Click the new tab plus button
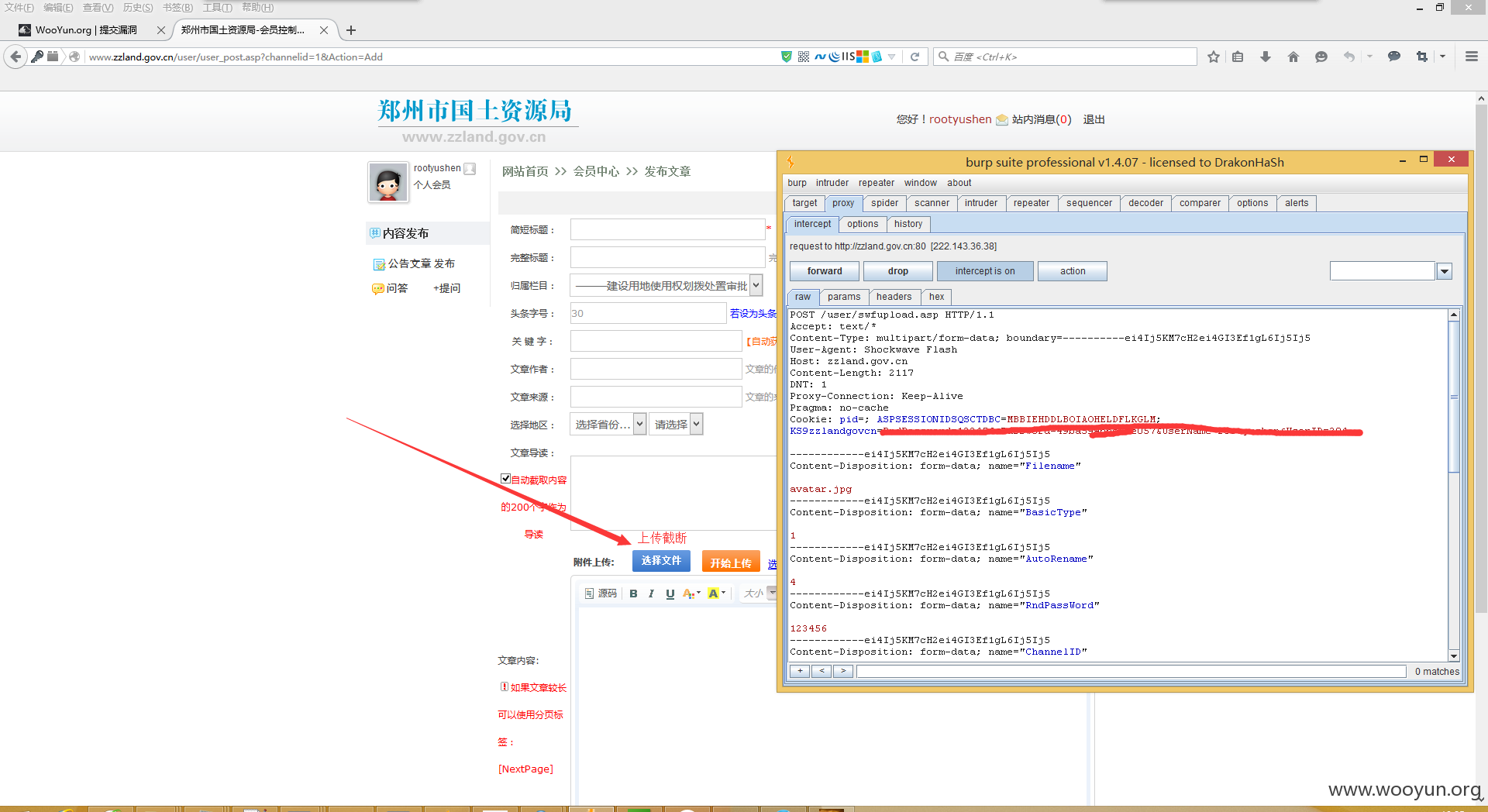Image resolution: width=1488 pixels, height=812 pixels. (x=351, y=30)
